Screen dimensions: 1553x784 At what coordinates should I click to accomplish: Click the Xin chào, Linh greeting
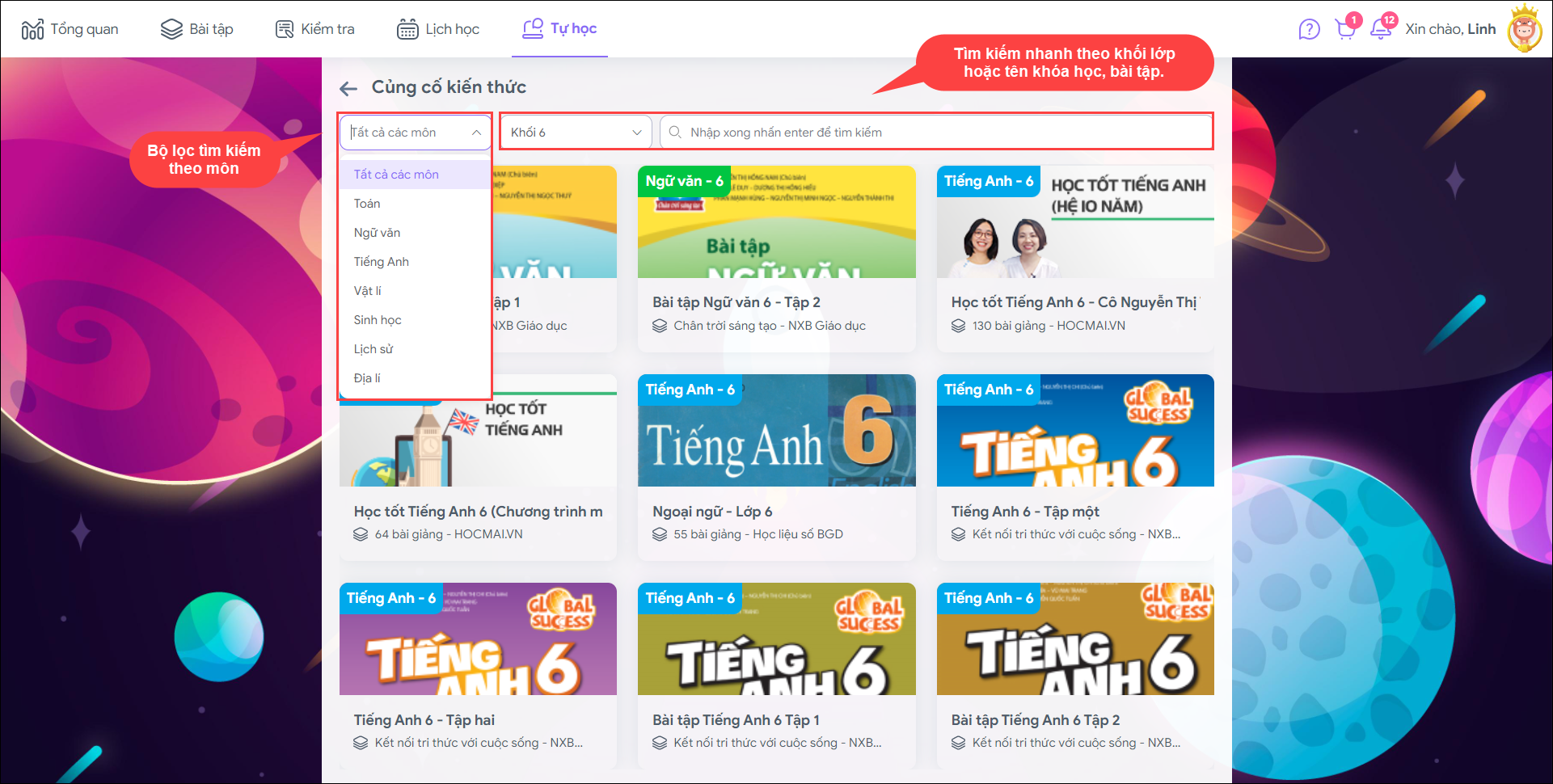1450,29
